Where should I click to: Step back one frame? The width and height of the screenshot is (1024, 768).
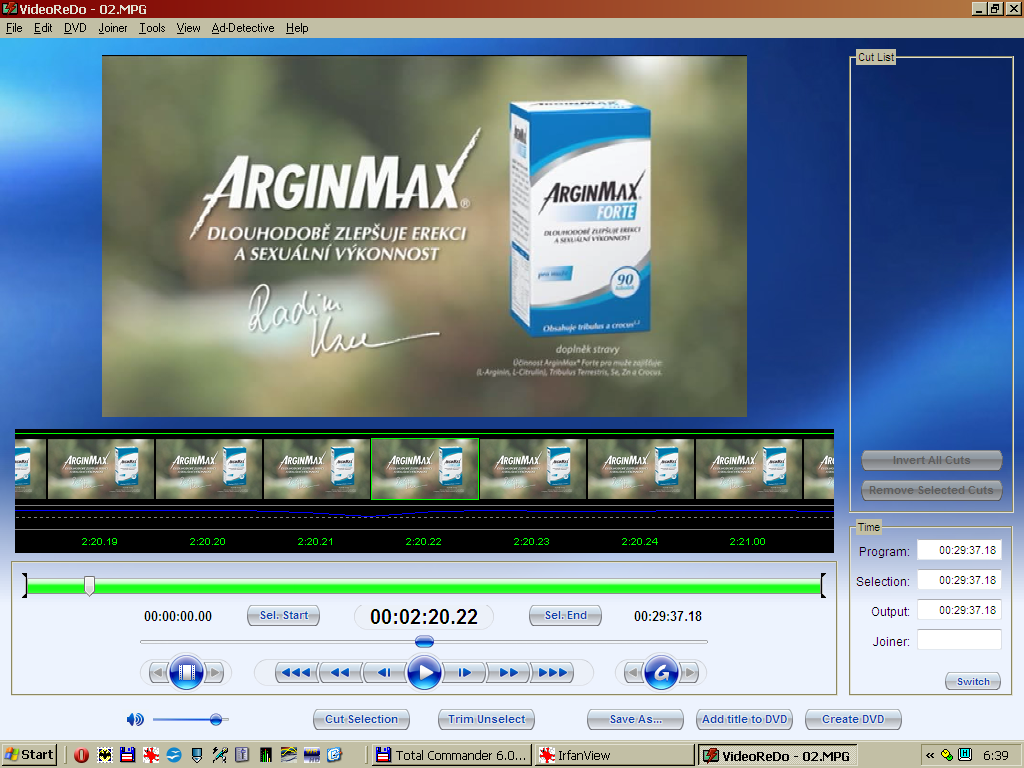click(x=384, y=672)
